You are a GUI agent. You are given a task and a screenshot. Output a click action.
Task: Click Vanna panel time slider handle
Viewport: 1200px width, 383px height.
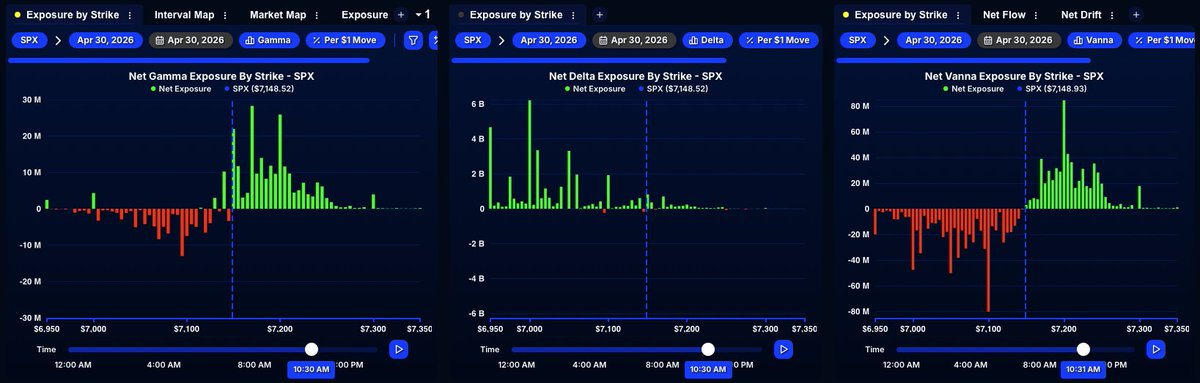(x=1084, y=349)
